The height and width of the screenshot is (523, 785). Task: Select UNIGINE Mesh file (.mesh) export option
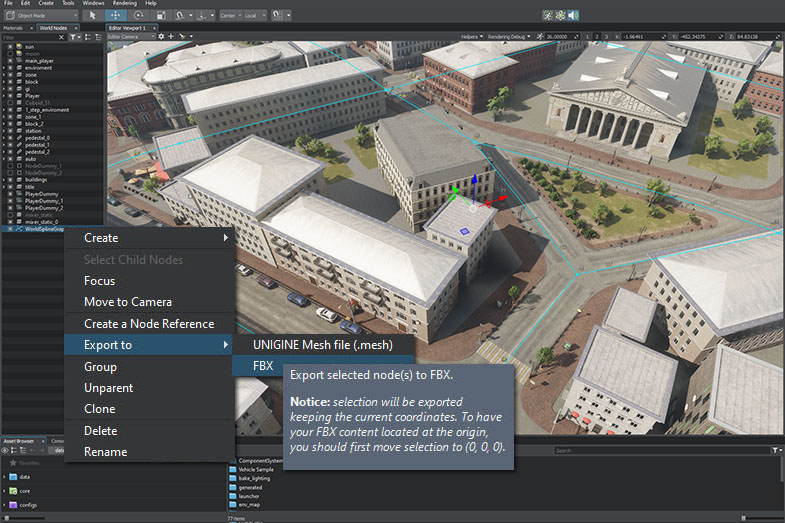322,345
